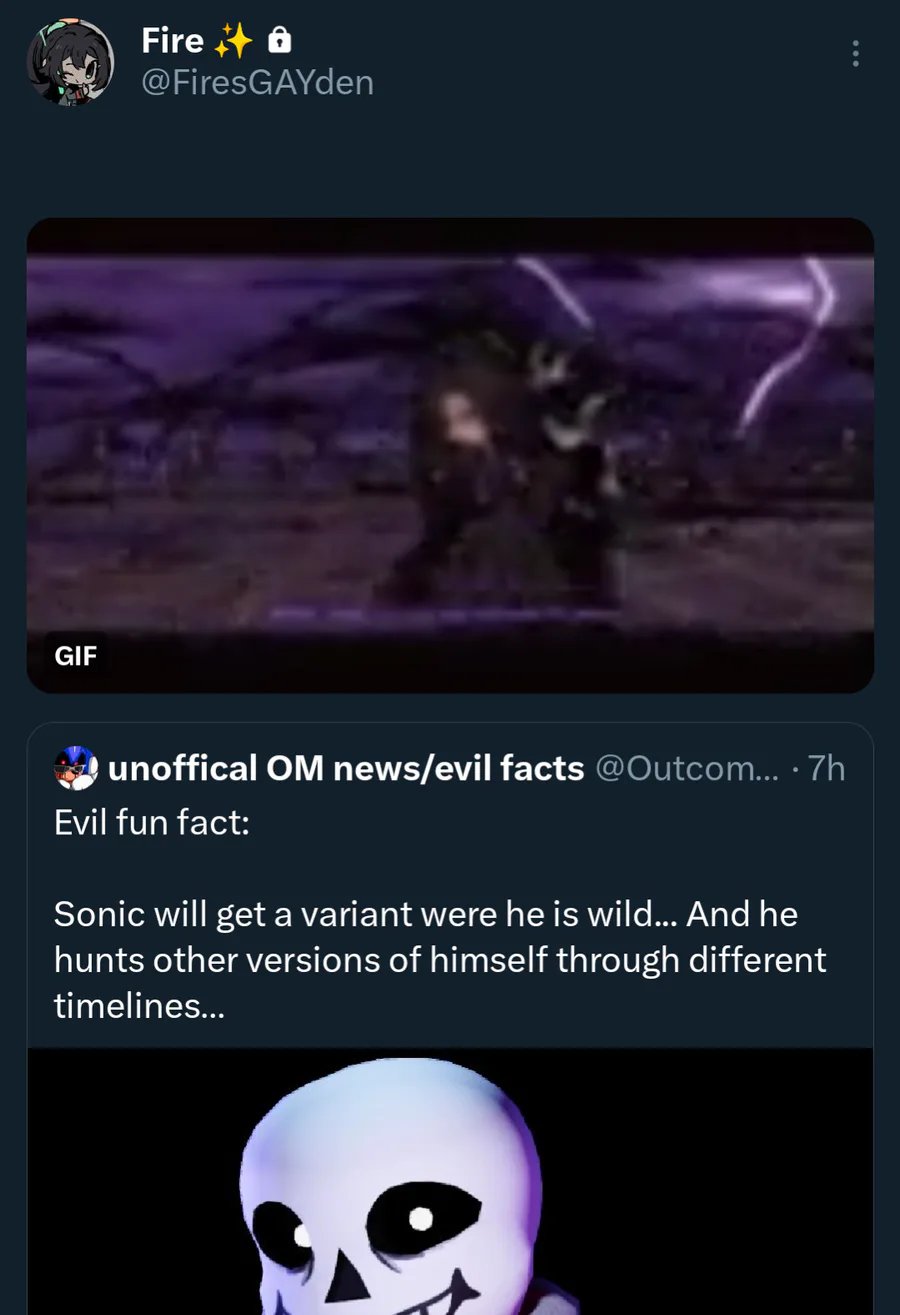Open the quoted tweet's 7h timestamp

pos(826,768)
